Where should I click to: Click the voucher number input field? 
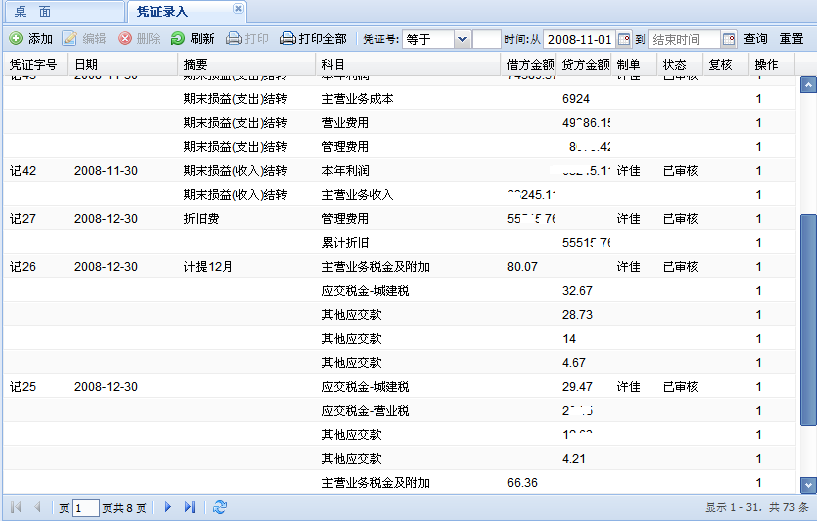click(486, 40)
